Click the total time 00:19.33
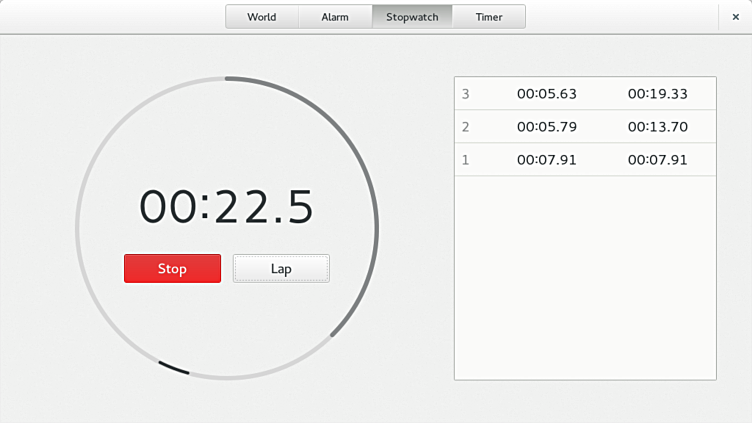Image resolution: width=752 pixels, height=423 pixels. click(657, 94)
